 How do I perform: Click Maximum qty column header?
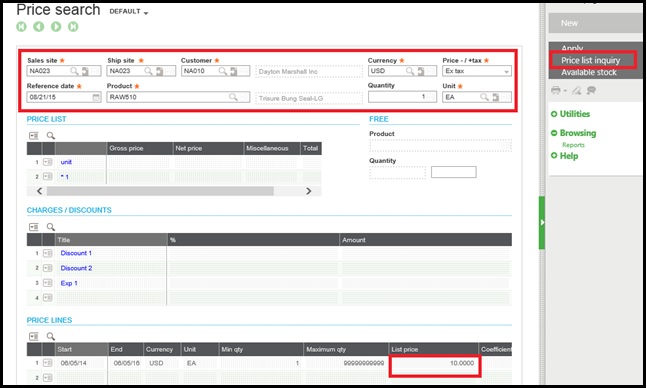tap(346, 349)
